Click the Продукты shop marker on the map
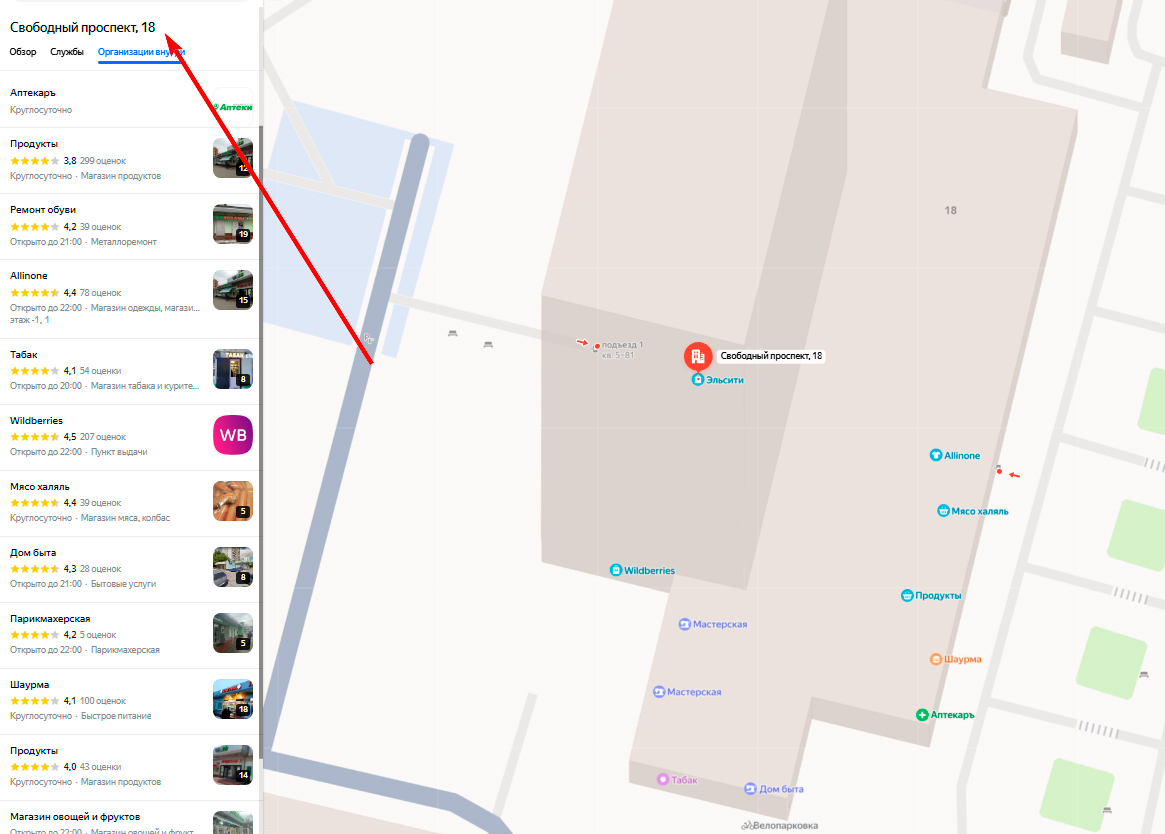The width and height of the screenshot is (1165, 834). pos(907,595)
